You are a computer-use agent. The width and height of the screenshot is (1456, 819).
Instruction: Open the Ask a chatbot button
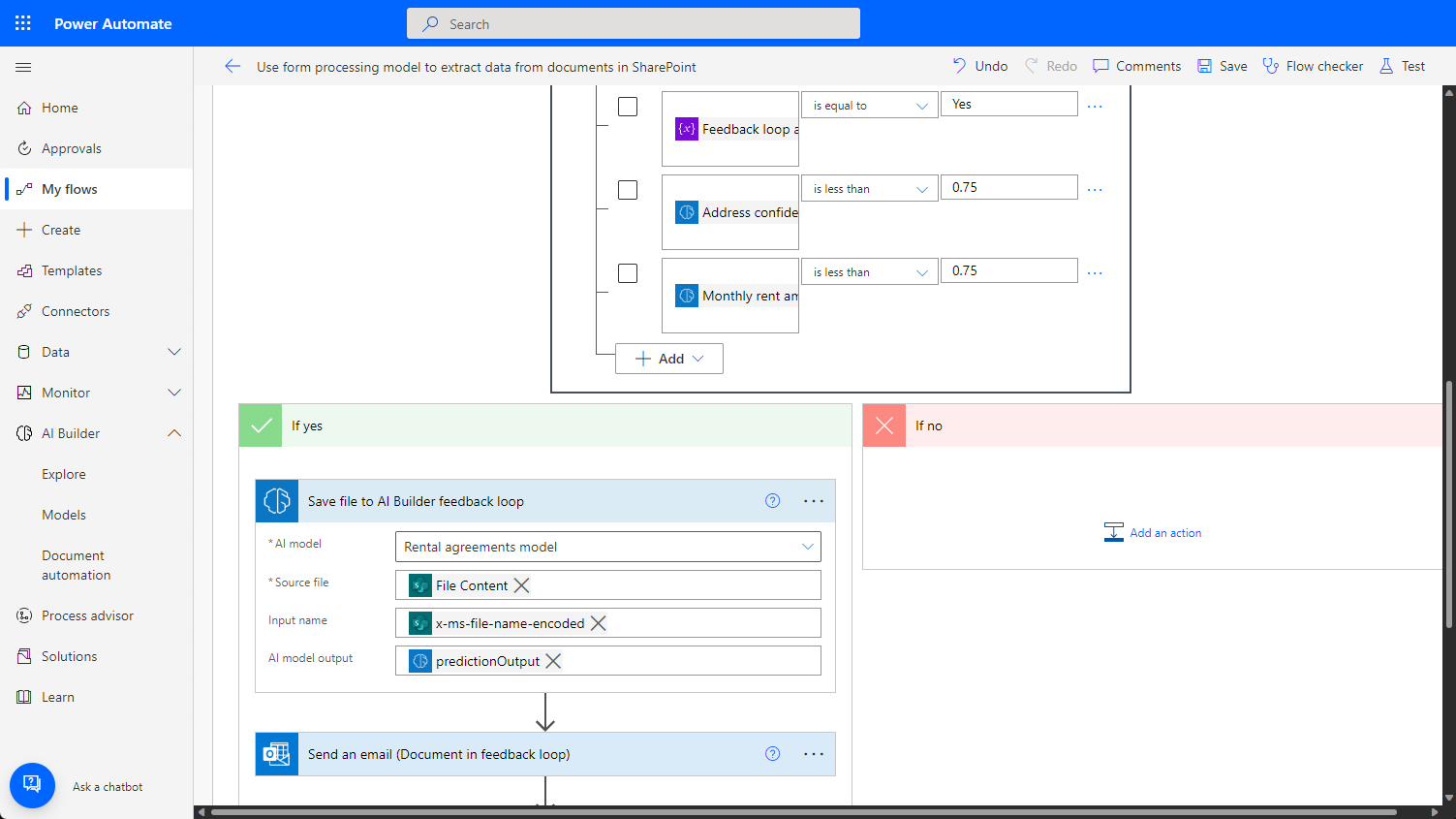tap(32, 786)
